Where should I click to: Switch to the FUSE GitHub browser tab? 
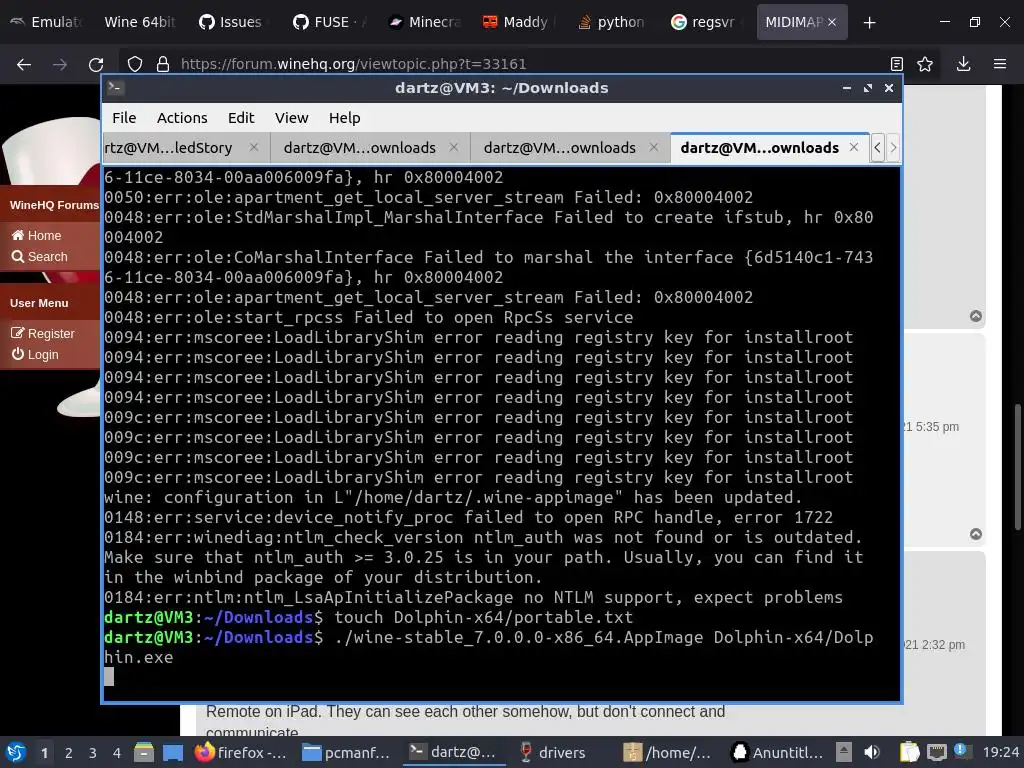click(x=328, y=22)
